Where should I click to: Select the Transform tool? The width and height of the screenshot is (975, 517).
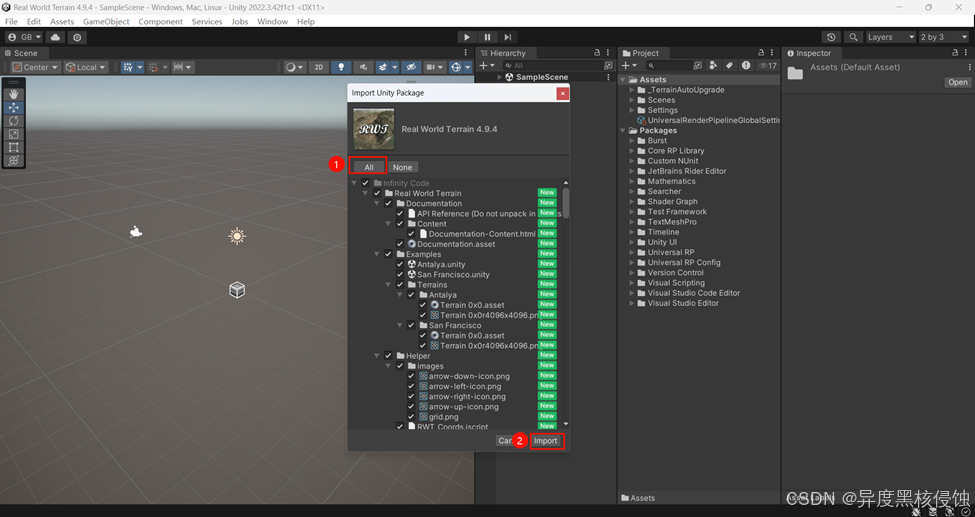[x=13, y=161]
